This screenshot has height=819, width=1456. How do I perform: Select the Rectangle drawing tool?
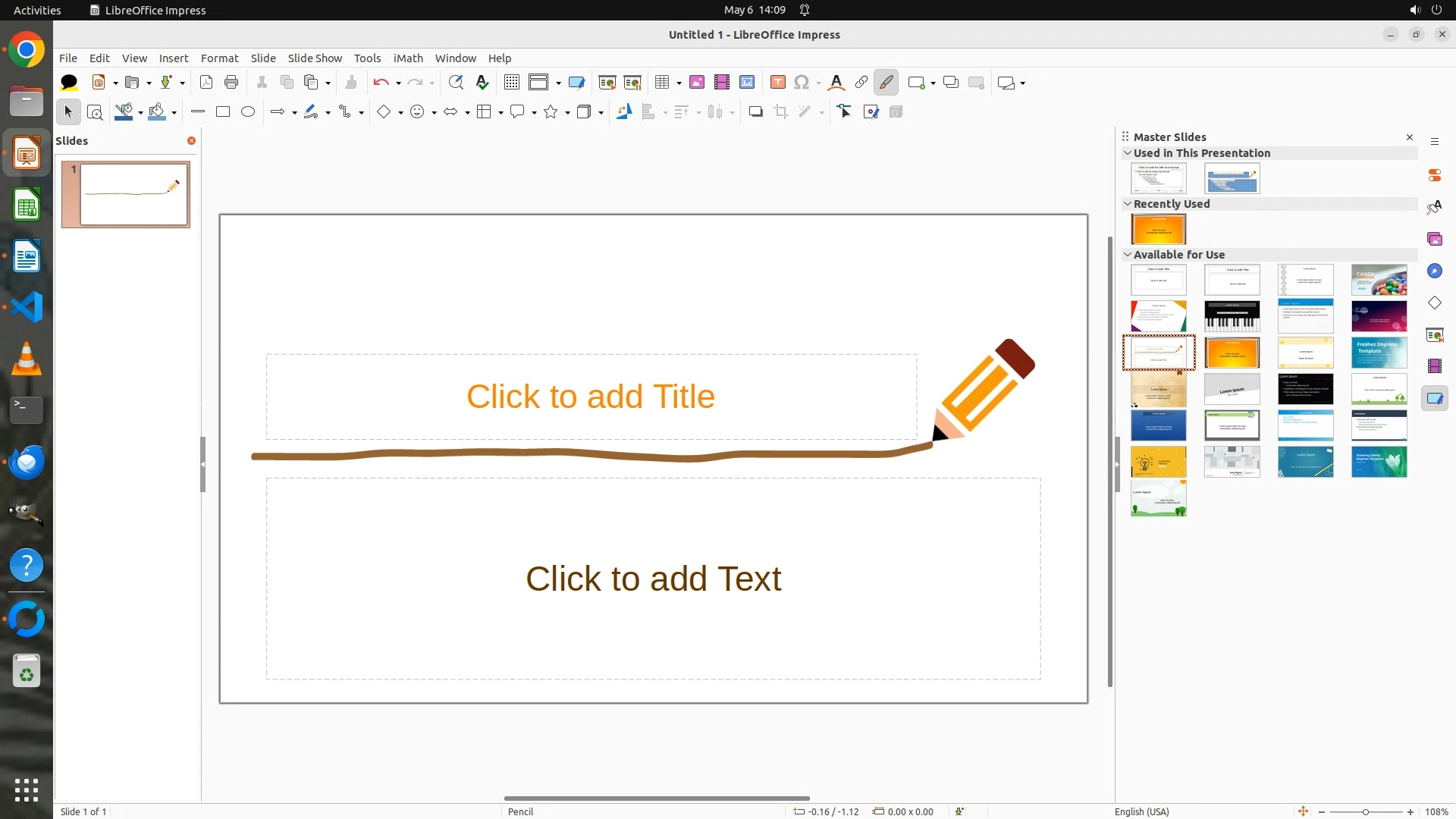pyautogui.click(x=223, y=112)
